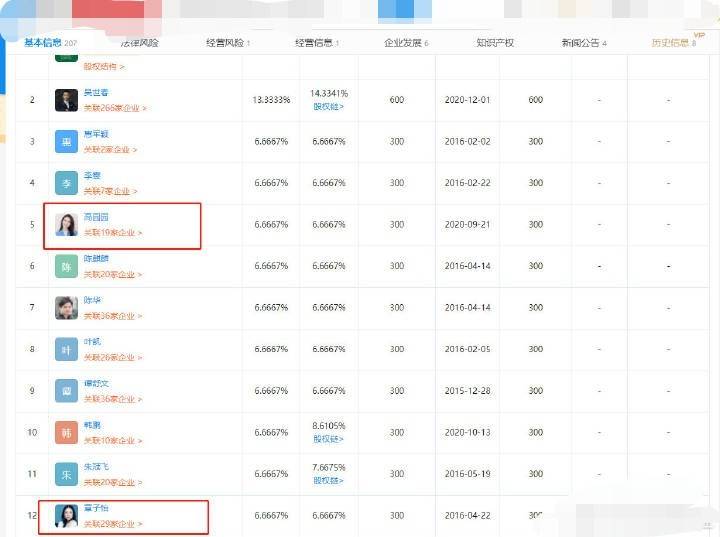Click the date 2016-05-19

pos(467,474)
